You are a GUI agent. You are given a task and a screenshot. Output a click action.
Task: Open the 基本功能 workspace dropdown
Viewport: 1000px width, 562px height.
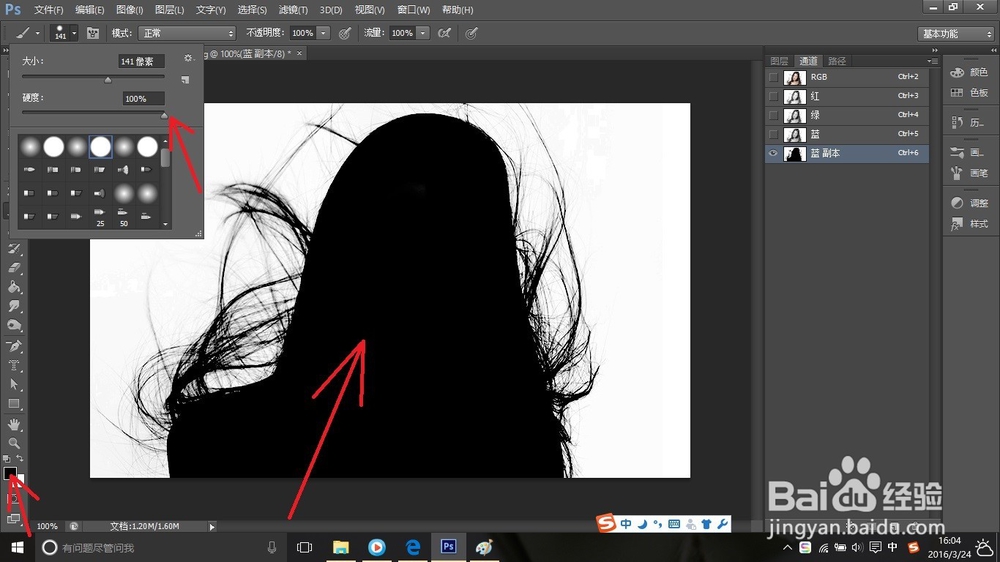955,34
